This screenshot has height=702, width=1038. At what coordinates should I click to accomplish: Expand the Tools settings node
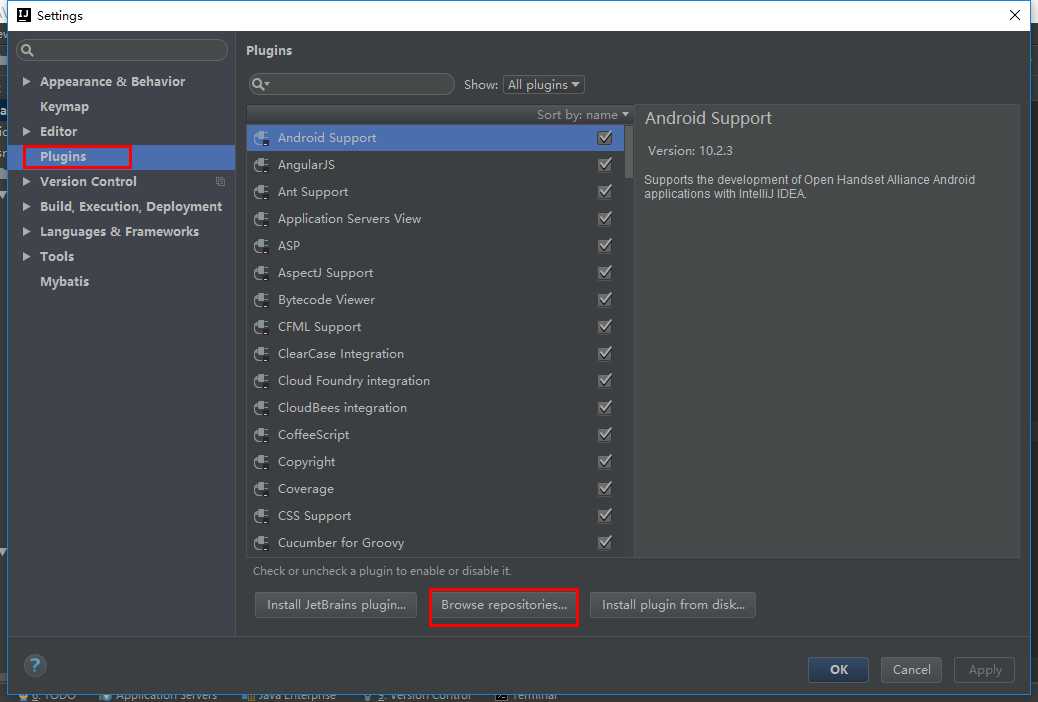pos(26,256)
